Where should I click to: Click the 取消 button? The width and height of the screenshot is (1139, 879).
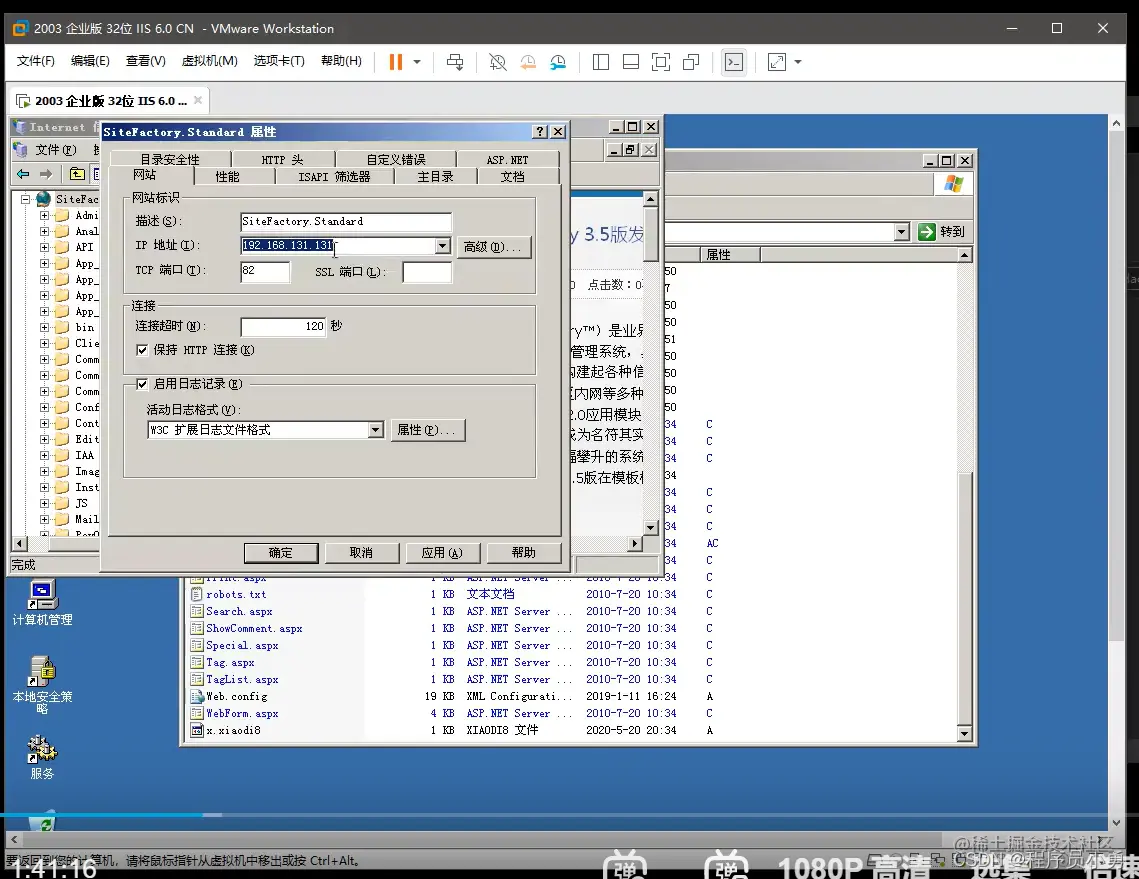(x=362, y=553)
